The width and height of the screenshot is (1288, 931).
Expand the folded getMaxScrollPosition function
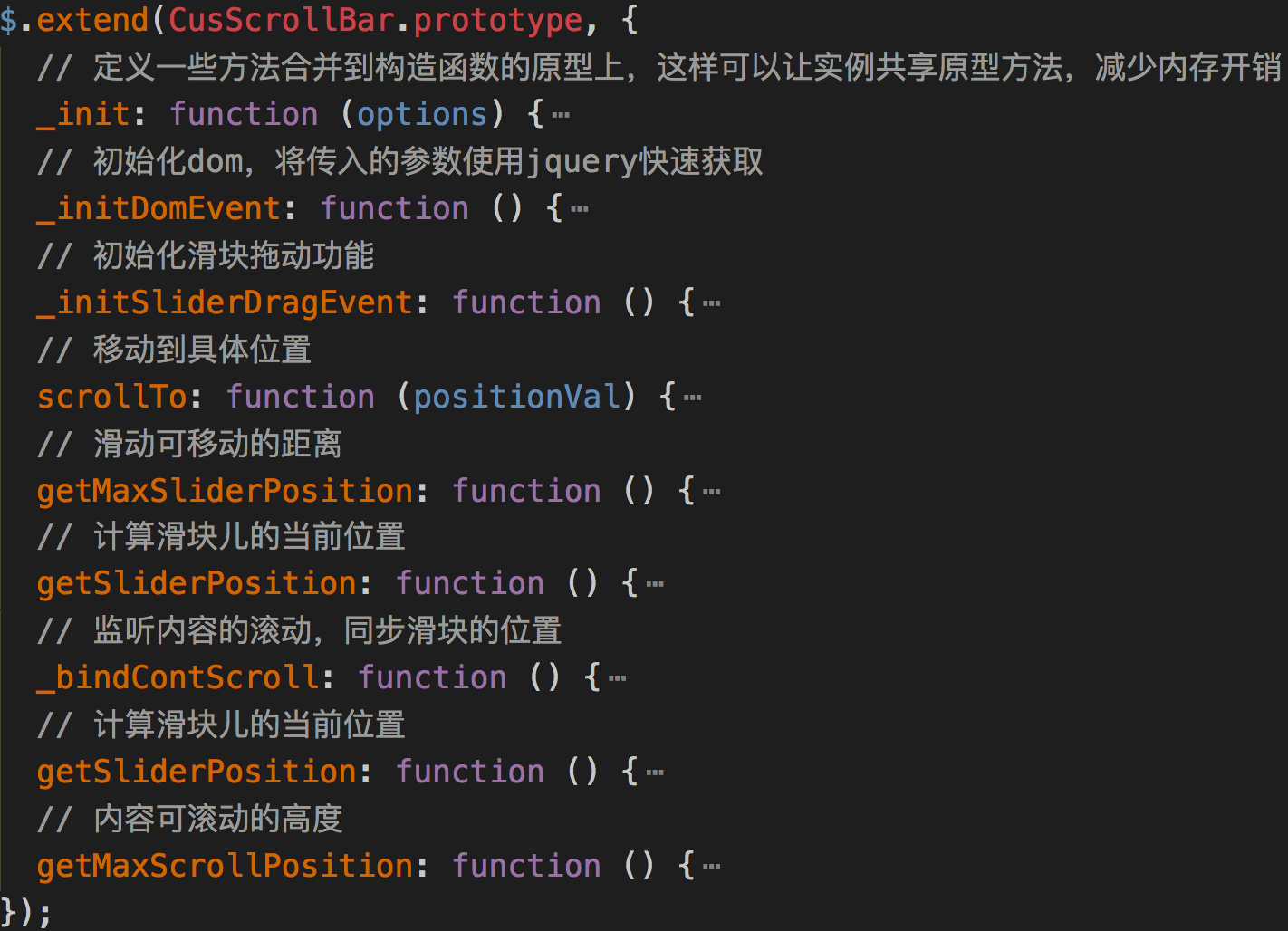712,868
